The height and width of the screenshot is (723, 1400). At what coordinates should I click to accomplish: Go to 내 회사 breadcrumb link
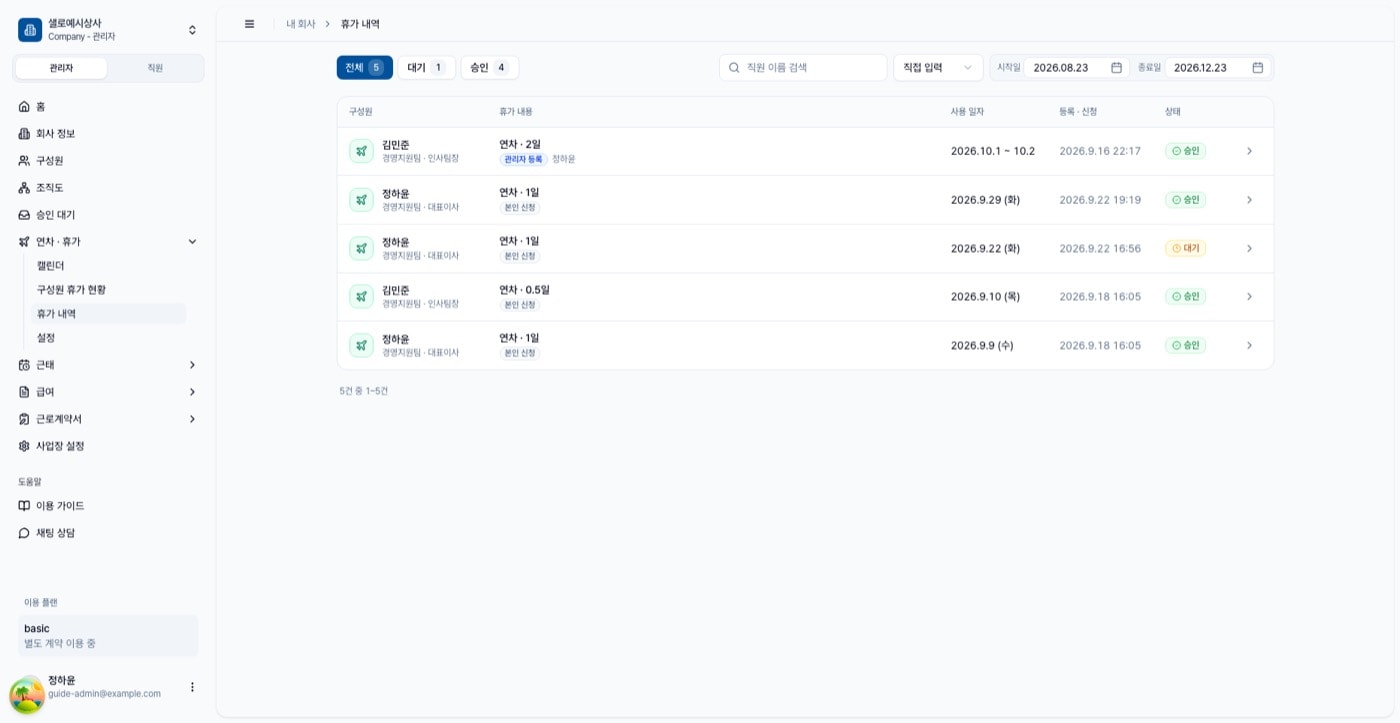point(300,24)
